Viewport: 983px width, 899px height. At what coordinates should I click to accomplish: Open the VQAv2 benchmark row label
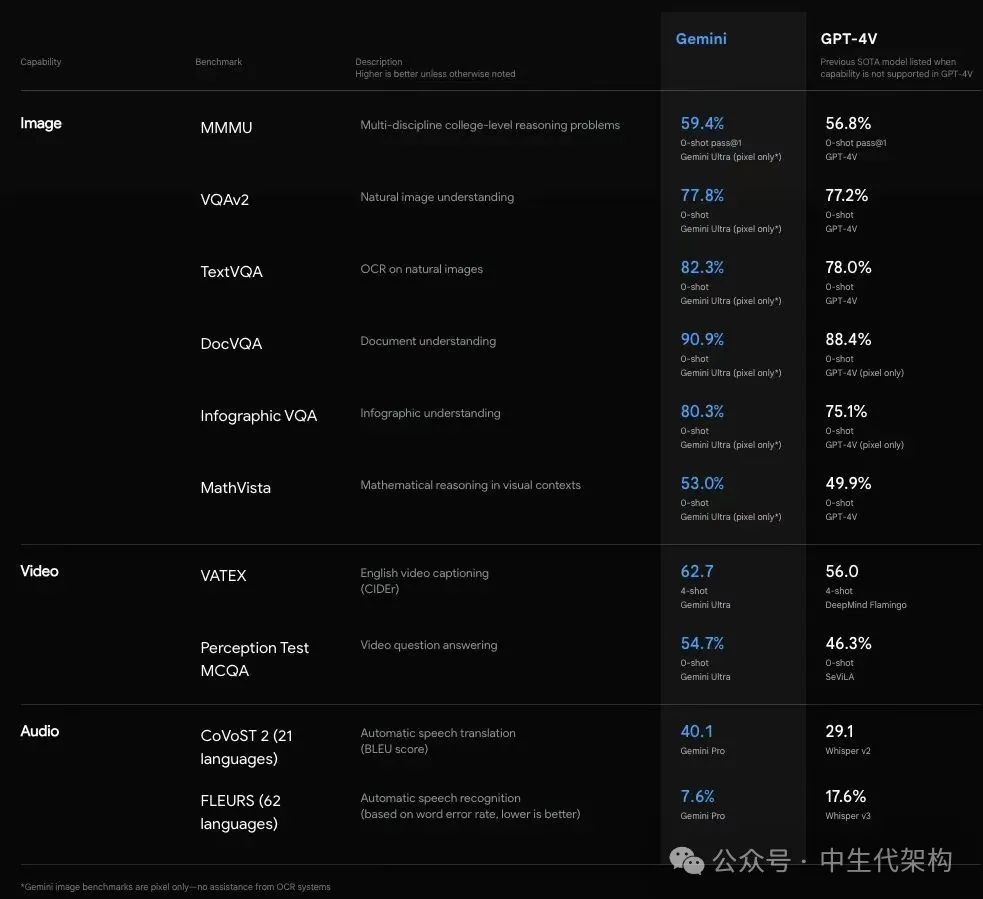pyautogui.click(x=224, y=200)
